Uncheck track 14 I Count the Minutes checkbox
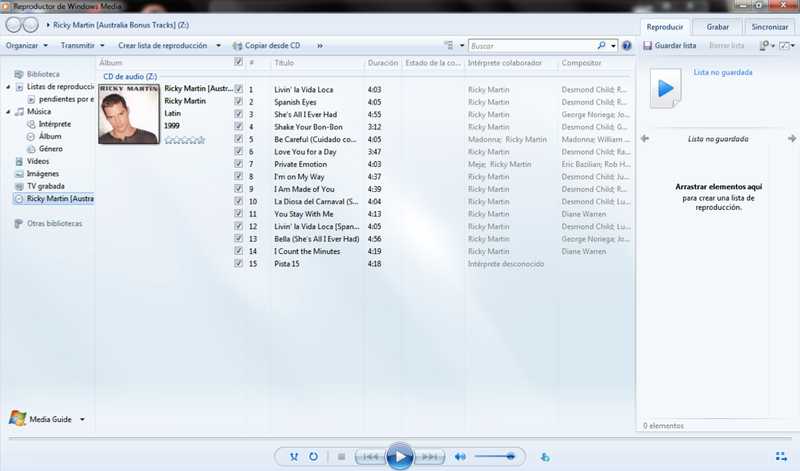 click(x=238, y=251)
